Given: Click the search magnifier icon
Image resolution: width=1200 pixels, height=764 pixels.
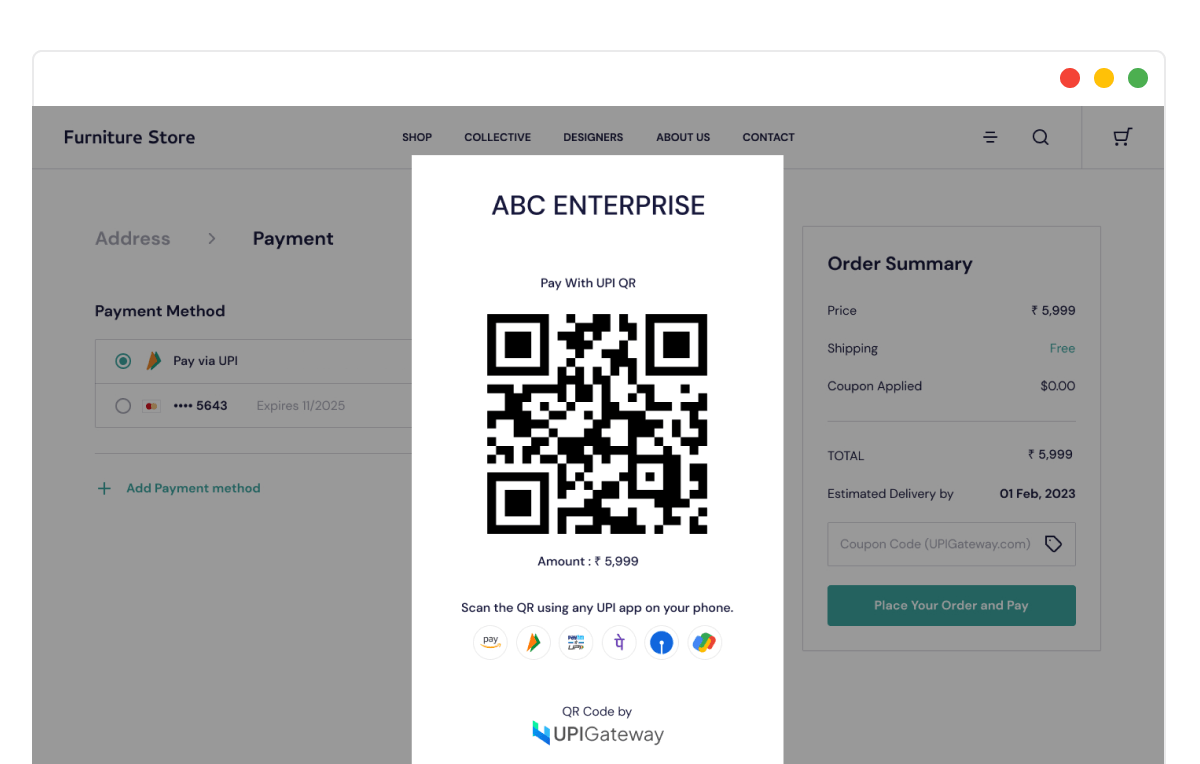Looking at the screenshot, I should (x=1040, y=137).
